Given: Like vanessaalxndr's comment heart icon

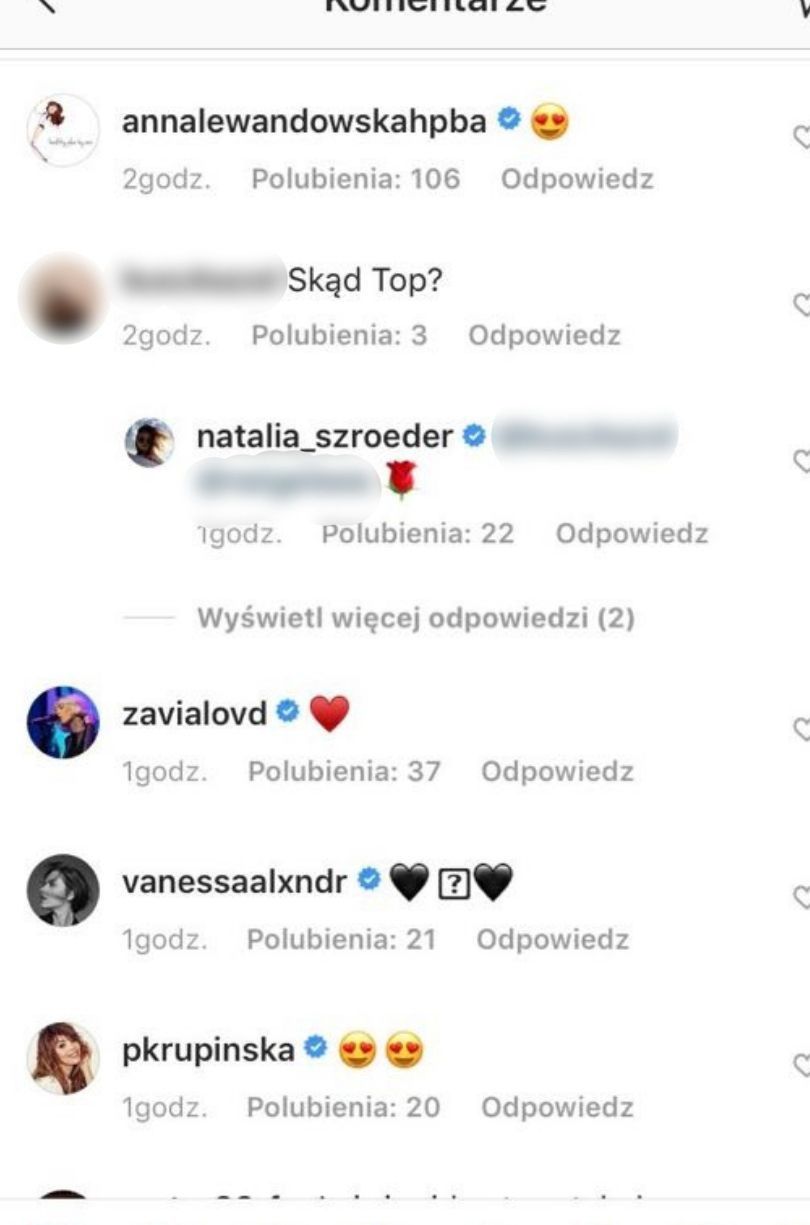Looking at the screenshot, I should [802, 897].
